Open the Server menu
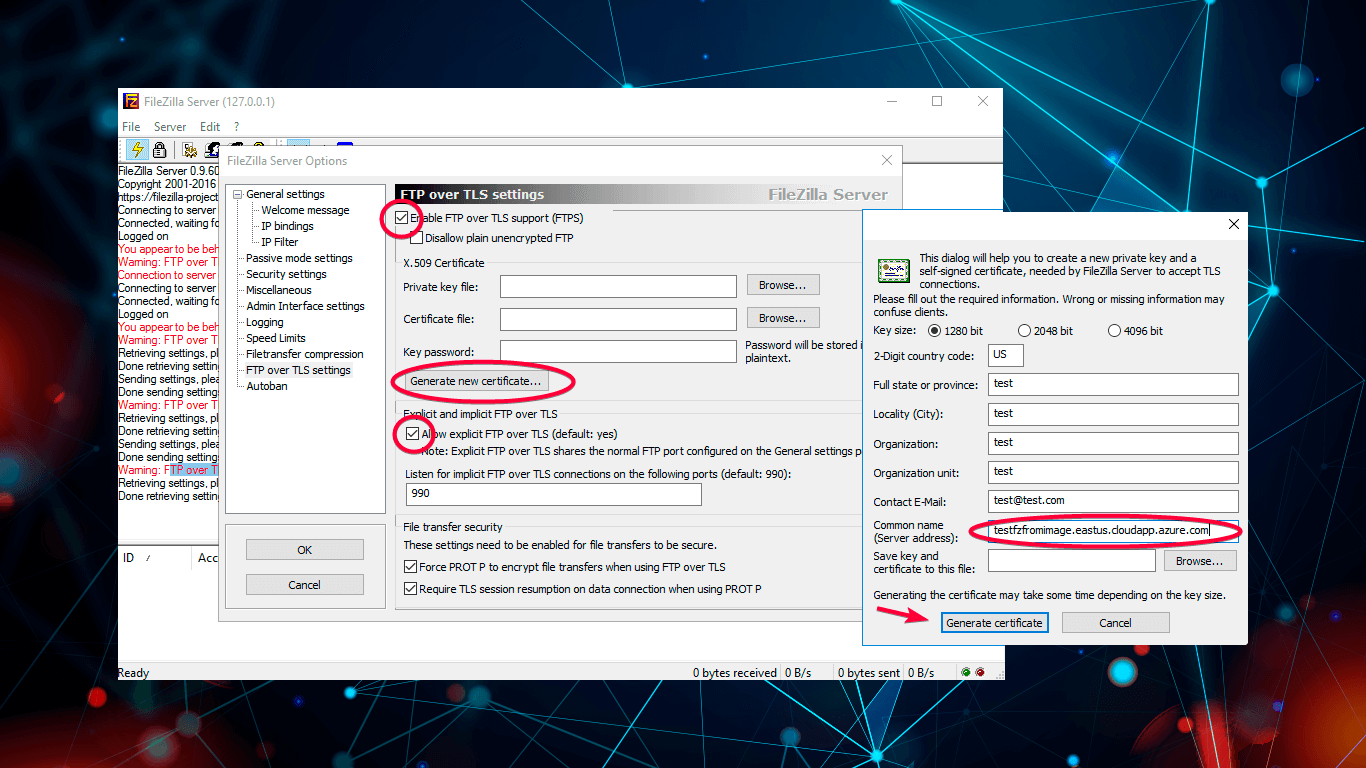1366x768 pixels. (x=169, y=126)
